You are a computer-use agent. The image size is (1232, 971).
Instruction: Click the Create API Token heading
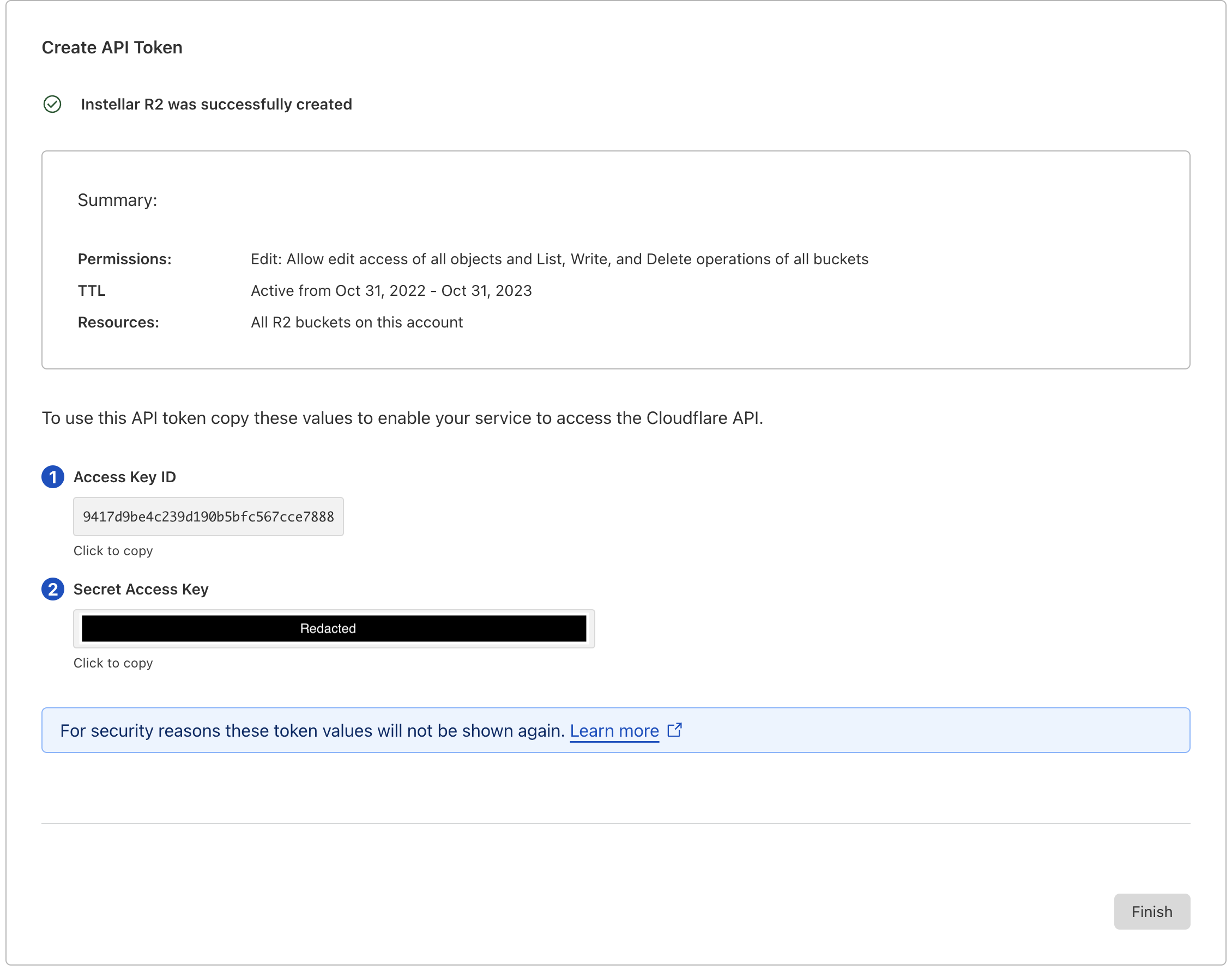[x=112, y=48]
